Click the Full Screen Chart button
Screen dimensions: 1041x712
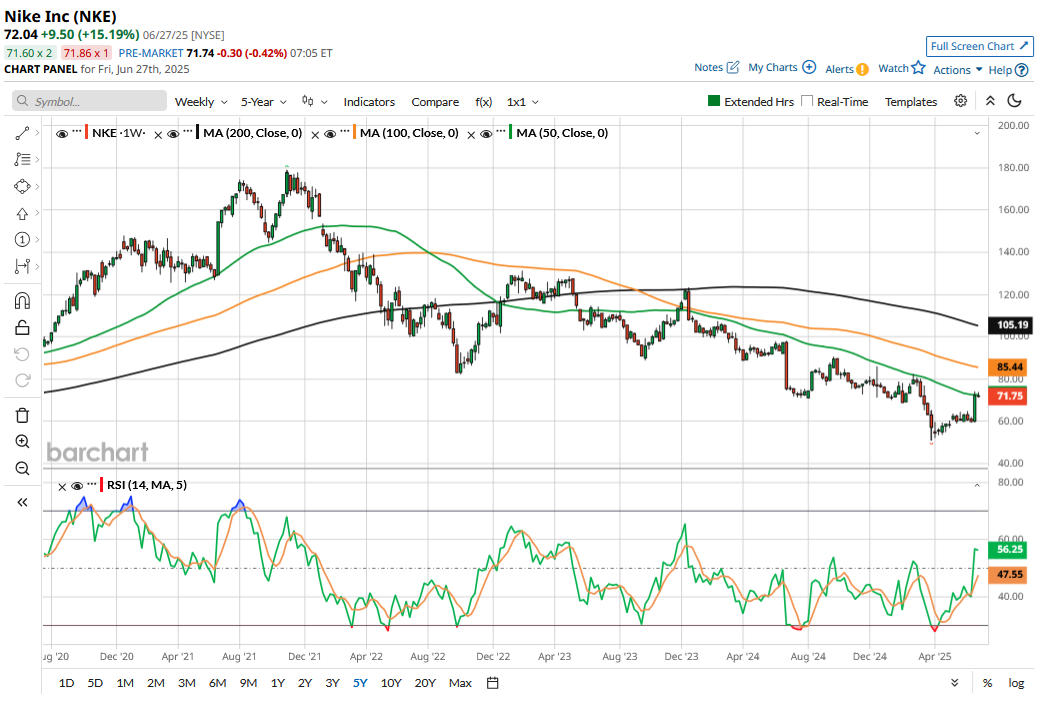point(979,46)
